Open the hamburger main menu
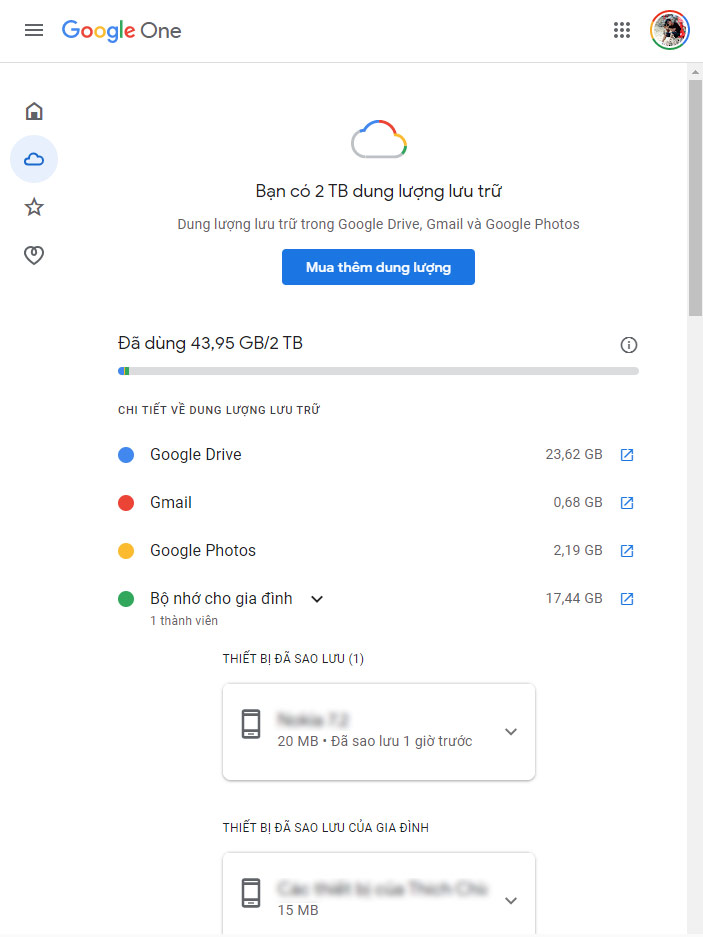Image resolution: width=703 pixels, height=937 pixels. [34, 30]
